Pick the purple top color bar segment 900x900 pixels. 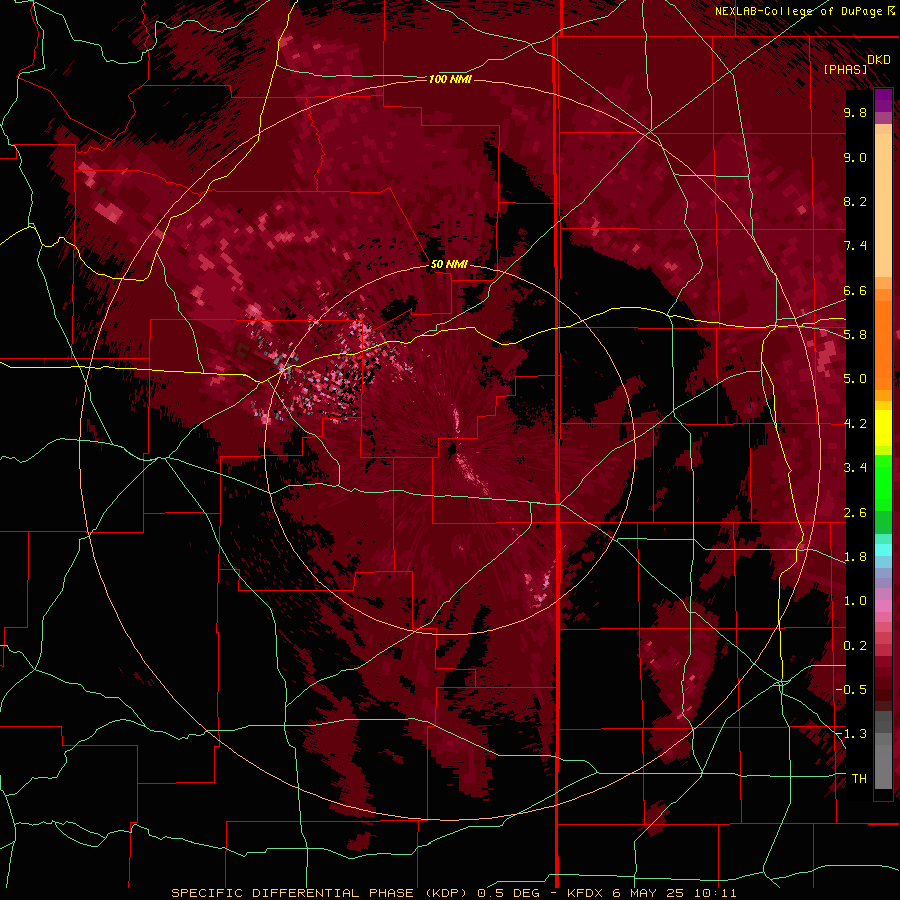883,100
